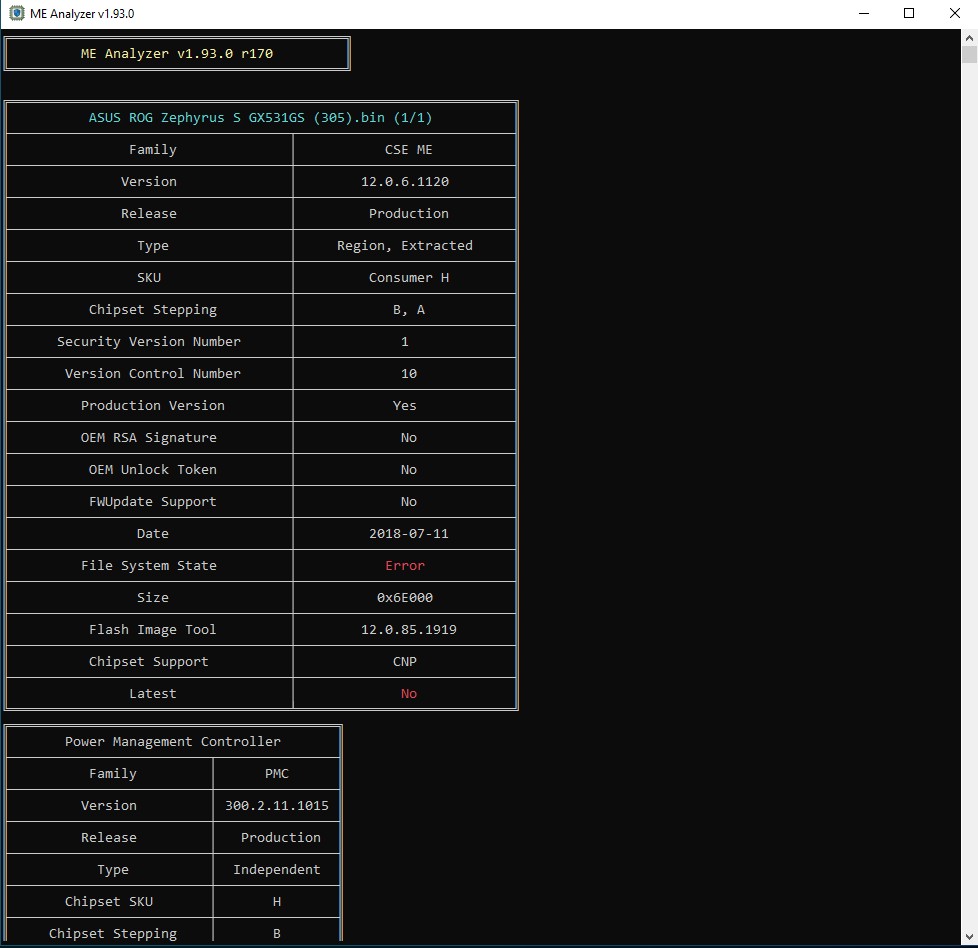
Task: Click the 'Consumer H' SKU value
Action: pyautogui.click(x=409, y=278)
